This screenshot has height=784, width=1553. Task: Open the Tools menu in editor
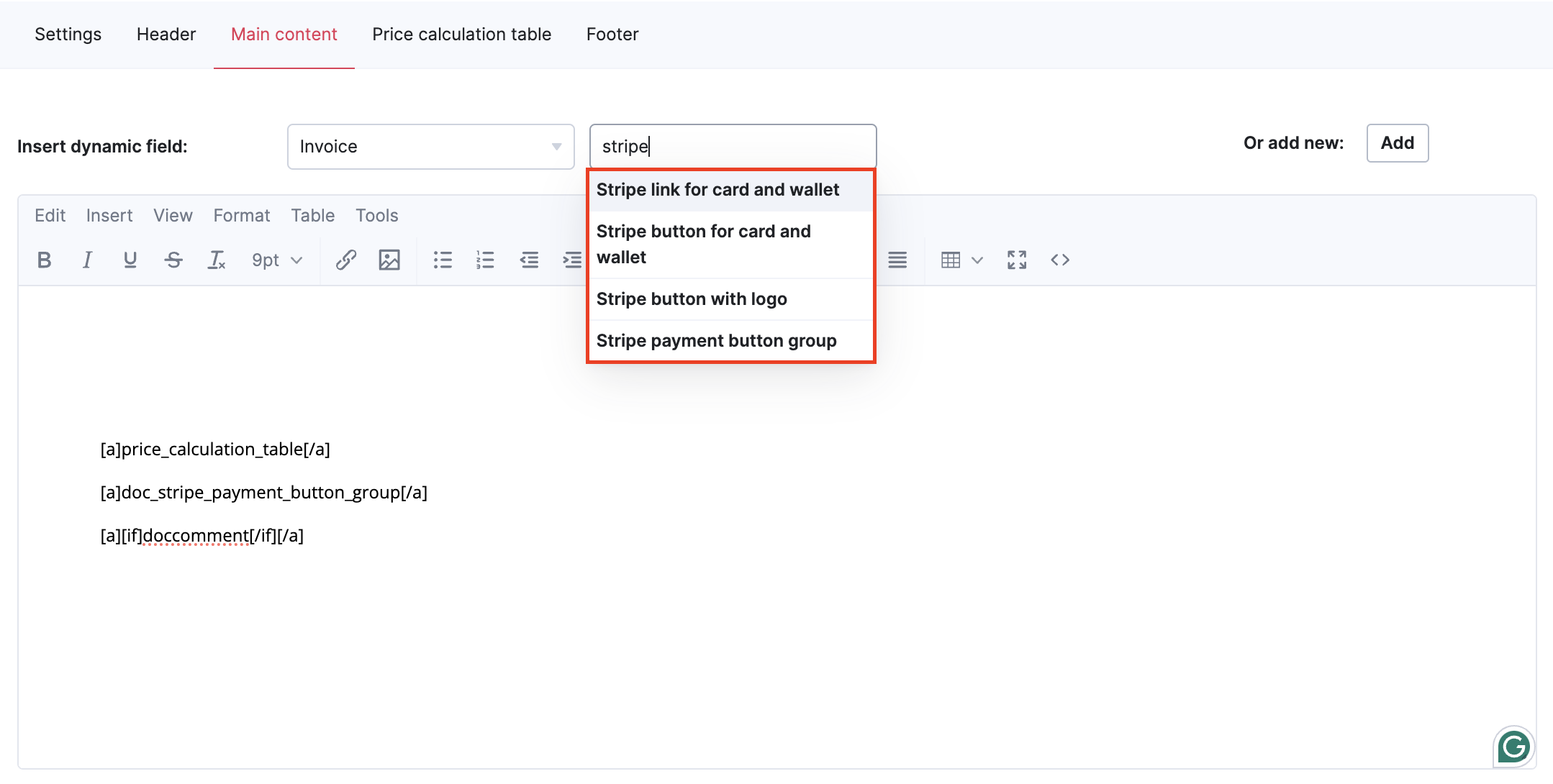377,216
